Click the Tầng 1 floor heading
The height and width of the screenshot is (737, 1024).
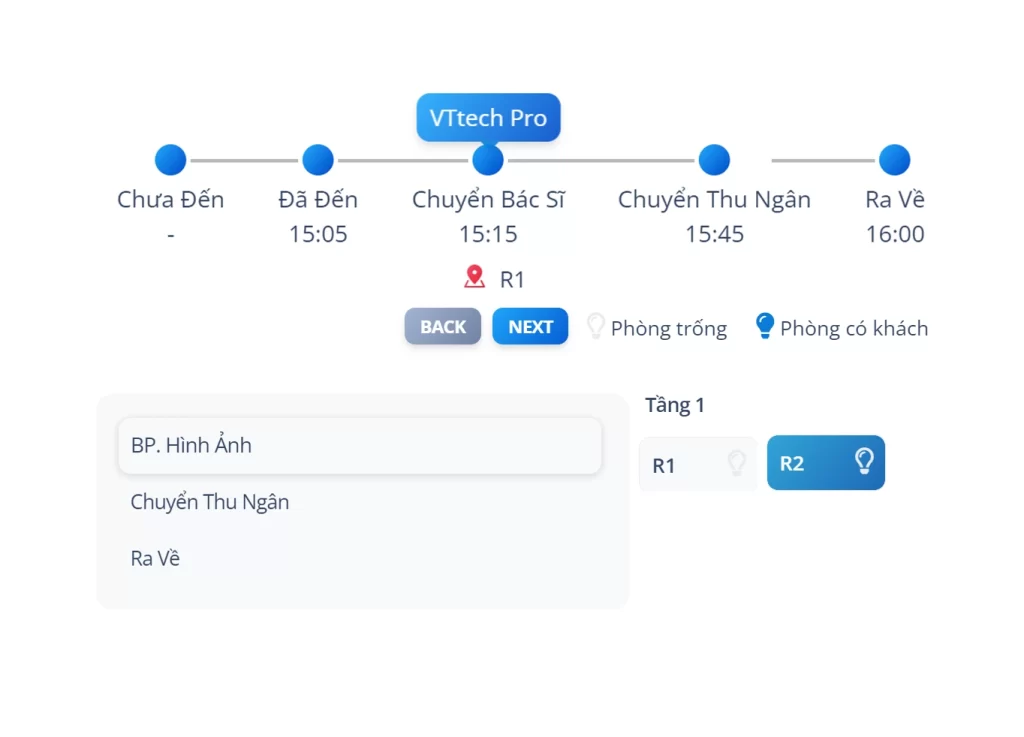click(x=675, y=405)
